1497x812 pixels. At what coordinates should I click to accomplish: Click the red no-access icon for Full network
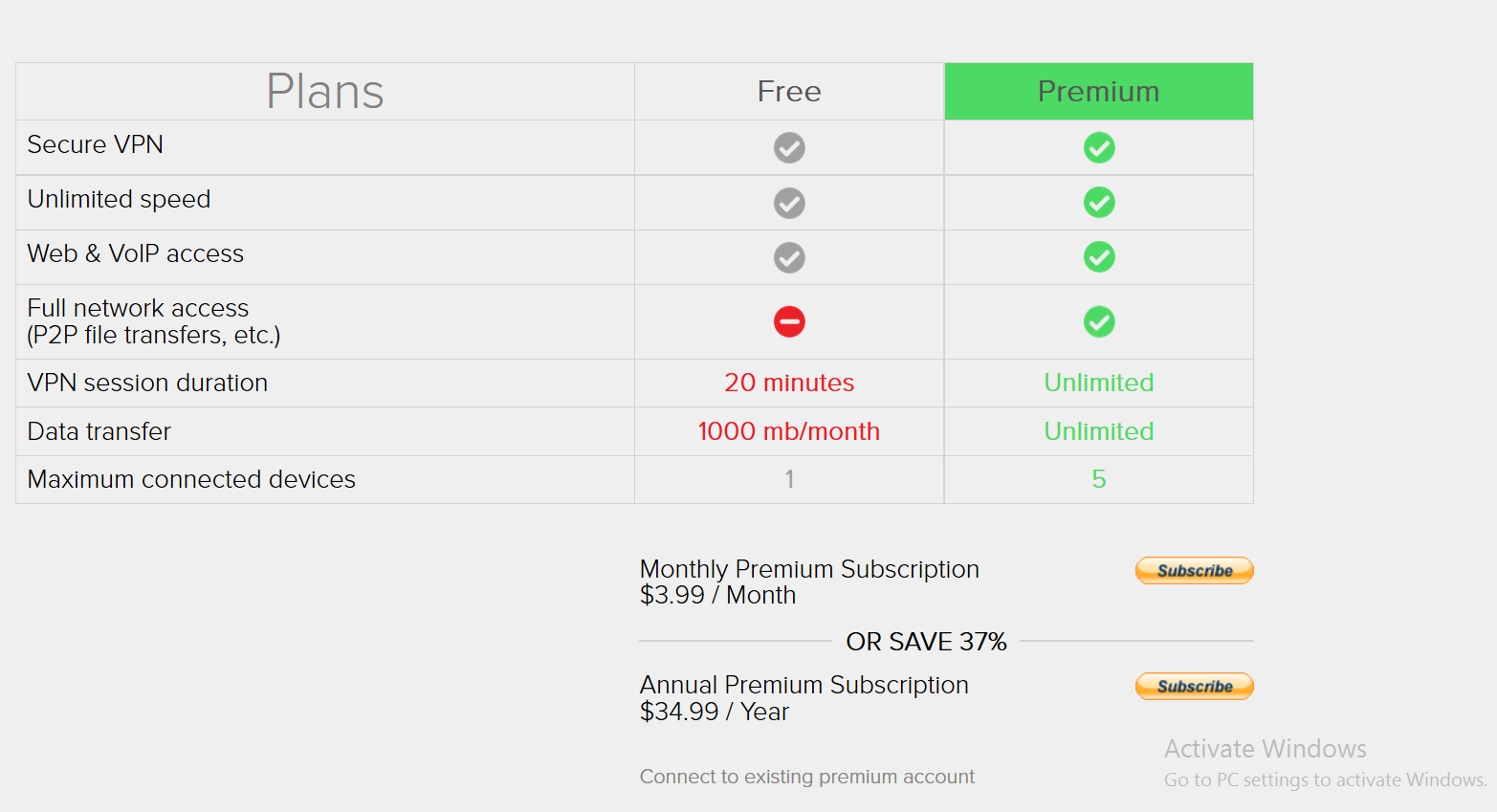(x=789, y=321)
